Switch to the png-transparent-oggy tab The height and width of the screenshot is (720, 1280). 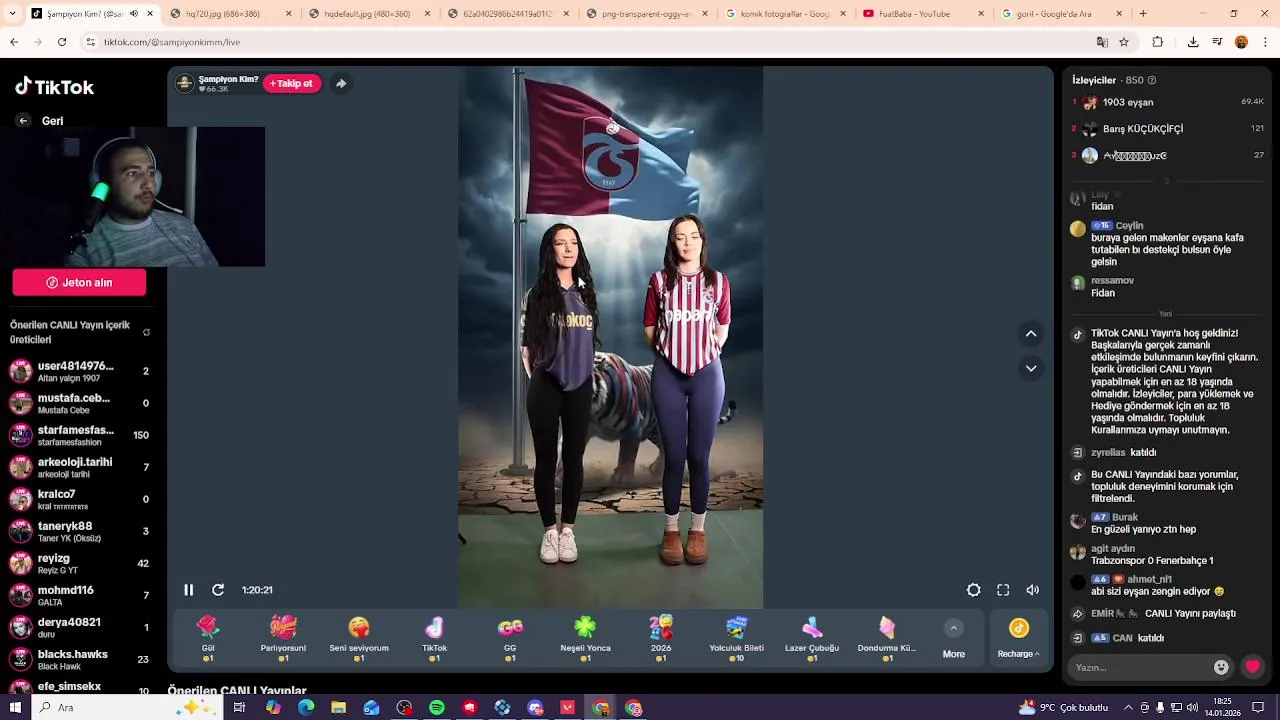pos(647,14)
